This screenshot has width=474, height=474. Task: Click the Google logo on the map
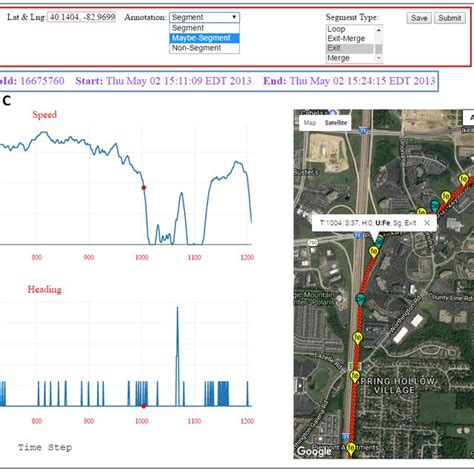point(314,451)
